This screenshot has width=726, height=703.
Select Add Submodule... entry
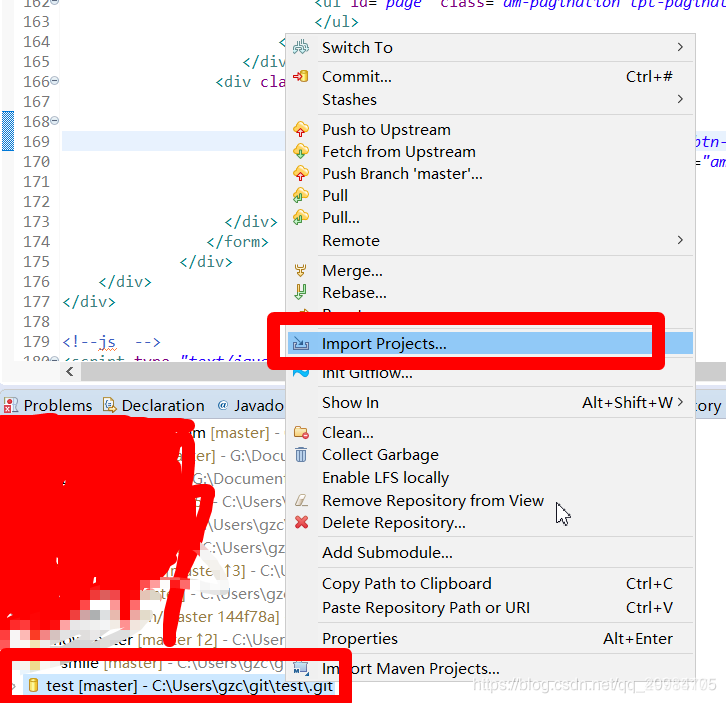click(x=490, y=552)
